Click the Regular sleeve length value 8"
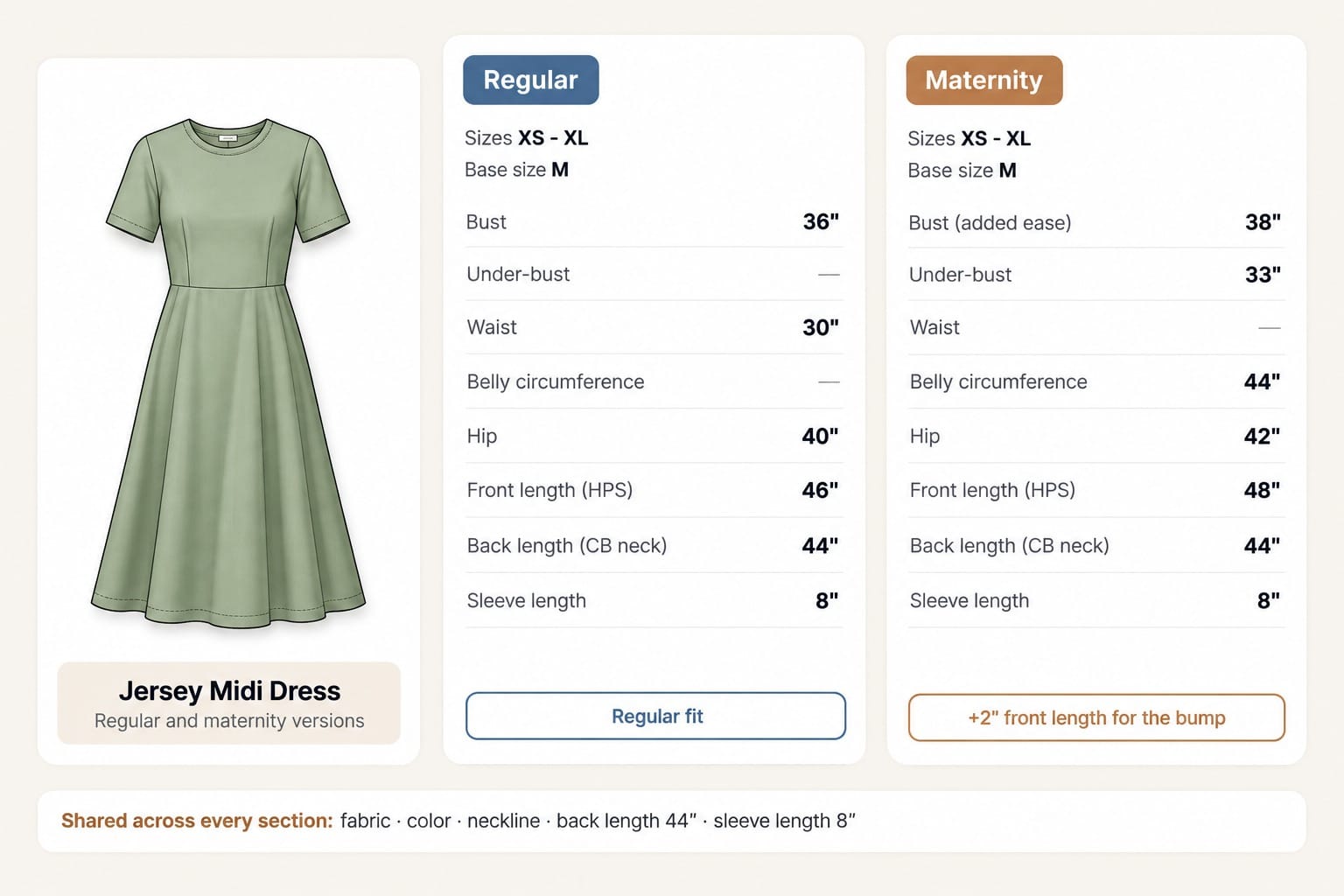This screenshot has height=896, width=1344. click(827, 600)
